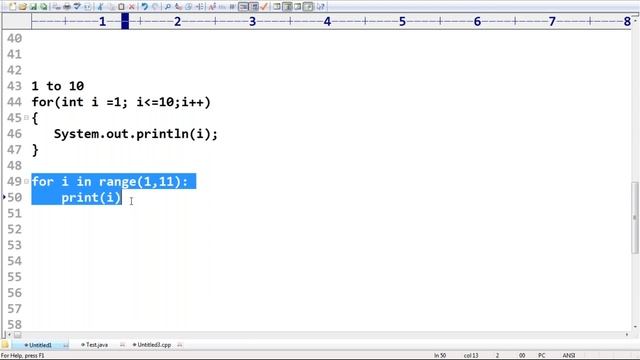Viewport: 640px width, 360px height.
Task: Click the horizontal scrollbar right arrow
Action: [627, 334]
